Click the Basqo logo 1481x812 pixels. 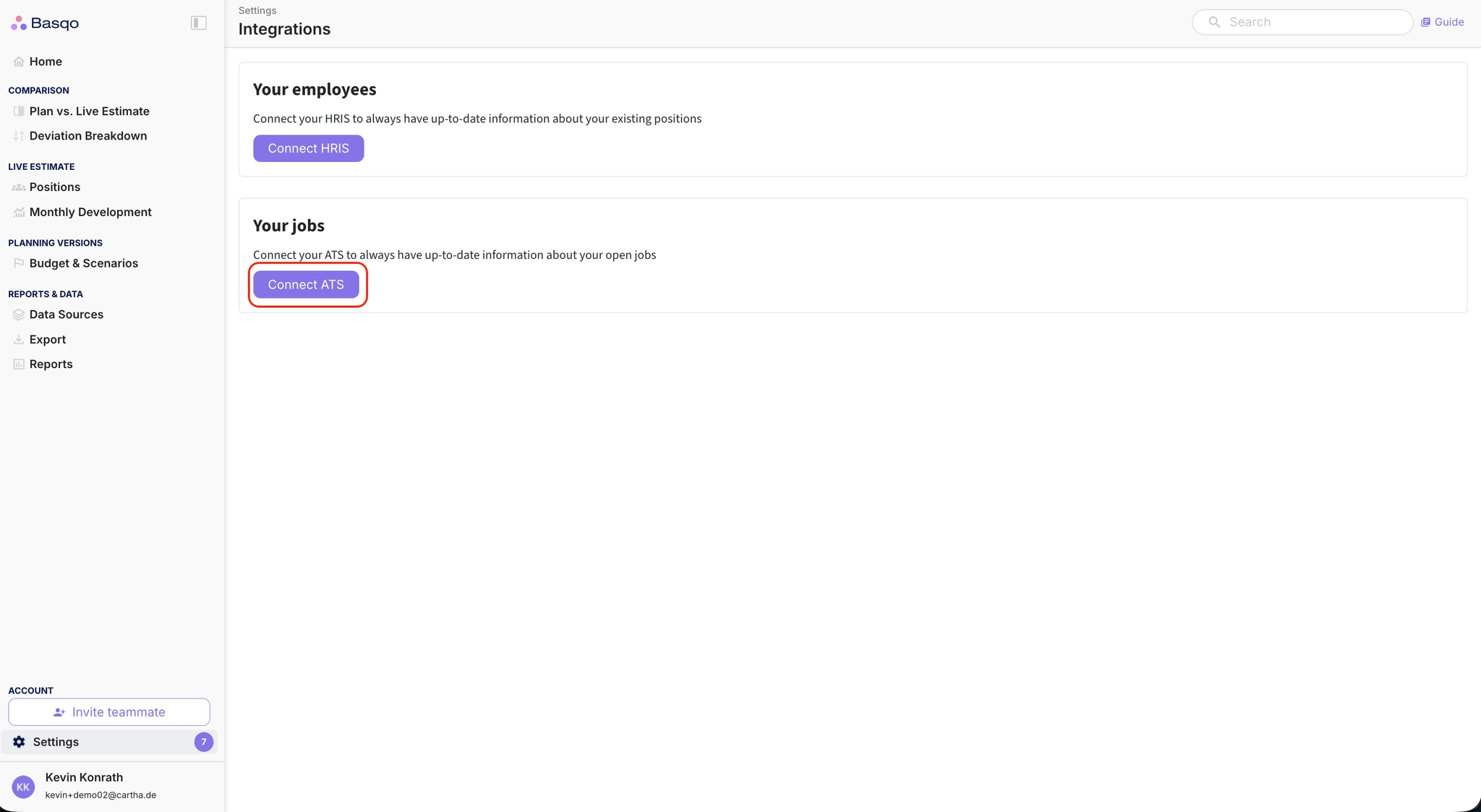(45, 23)
